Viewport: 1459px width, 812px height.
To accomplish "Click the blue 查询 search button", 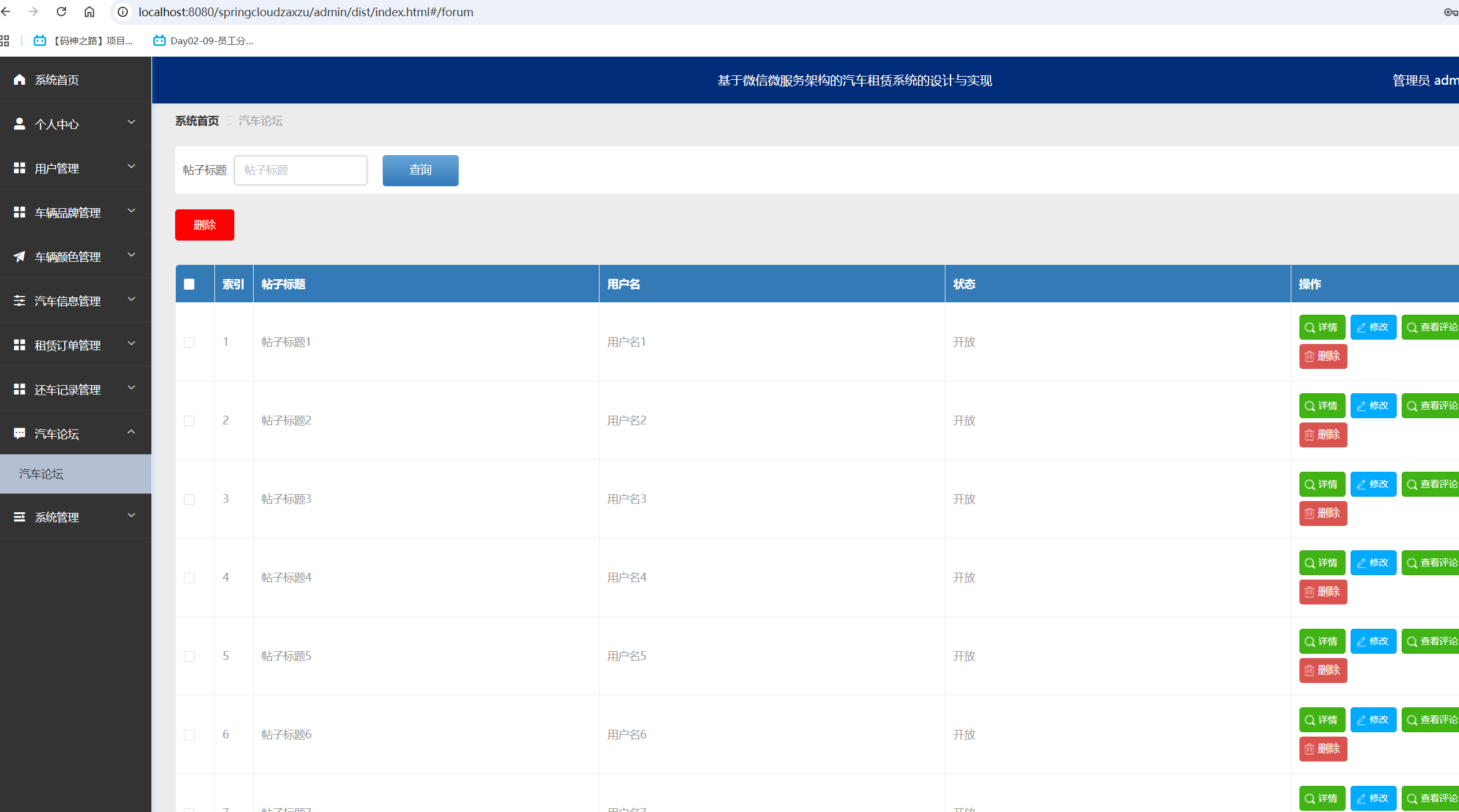I will (x=420, y=170).
